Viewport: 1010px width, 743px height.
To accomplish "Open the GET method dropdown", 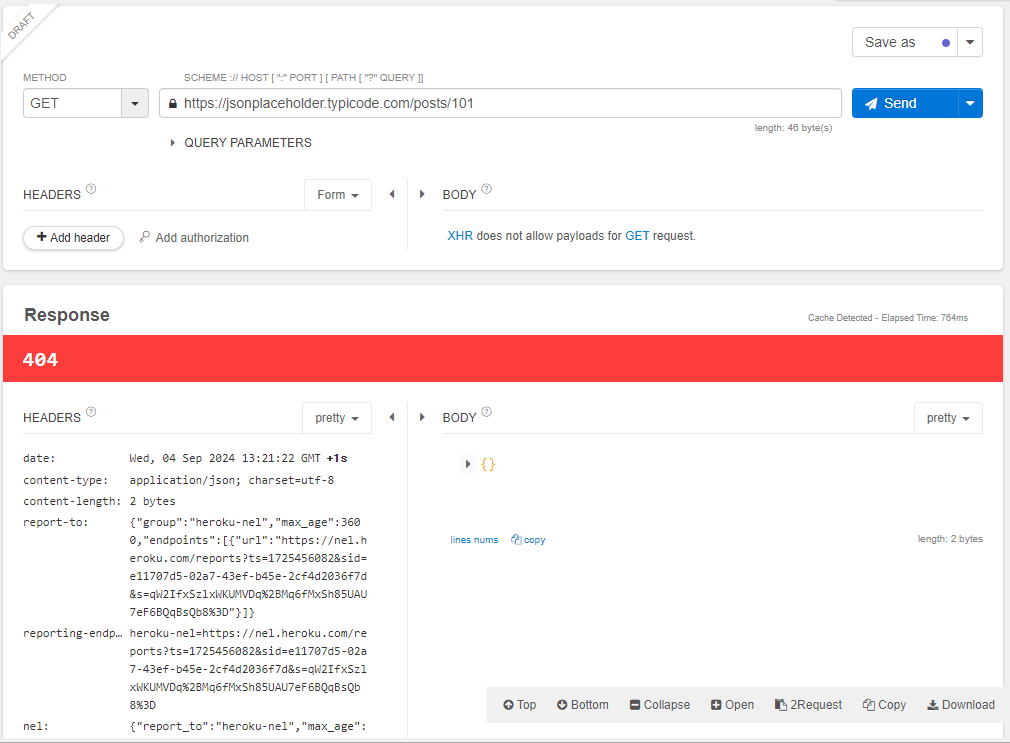I will pyautogui.click(x=135, y=103).
